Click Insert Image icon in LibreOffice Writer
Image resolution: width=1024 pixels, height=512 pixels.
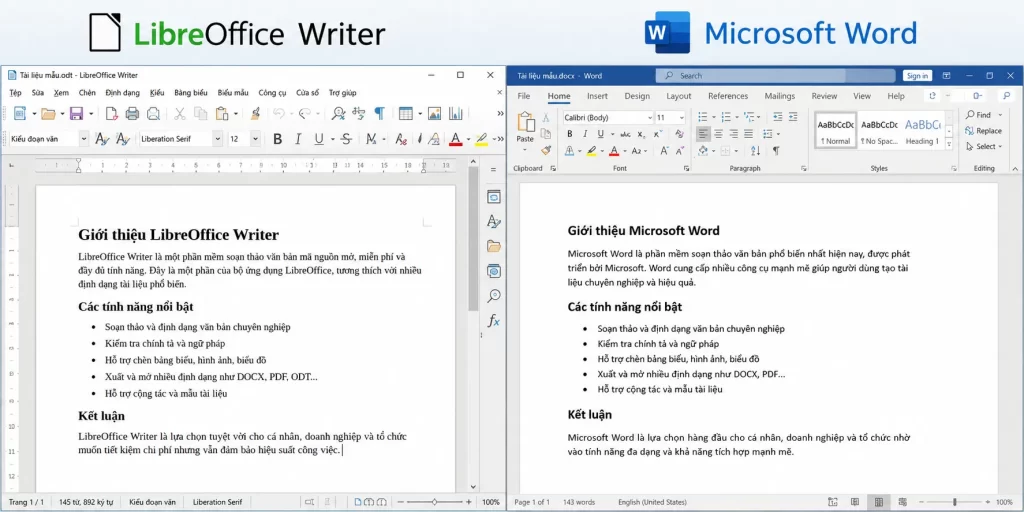point(434,114)
